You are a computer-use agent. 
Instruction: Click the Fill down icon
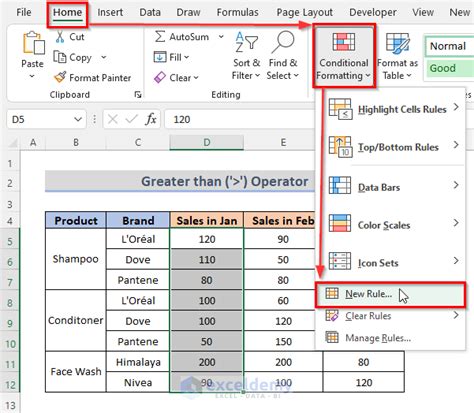tap(160, 57)
